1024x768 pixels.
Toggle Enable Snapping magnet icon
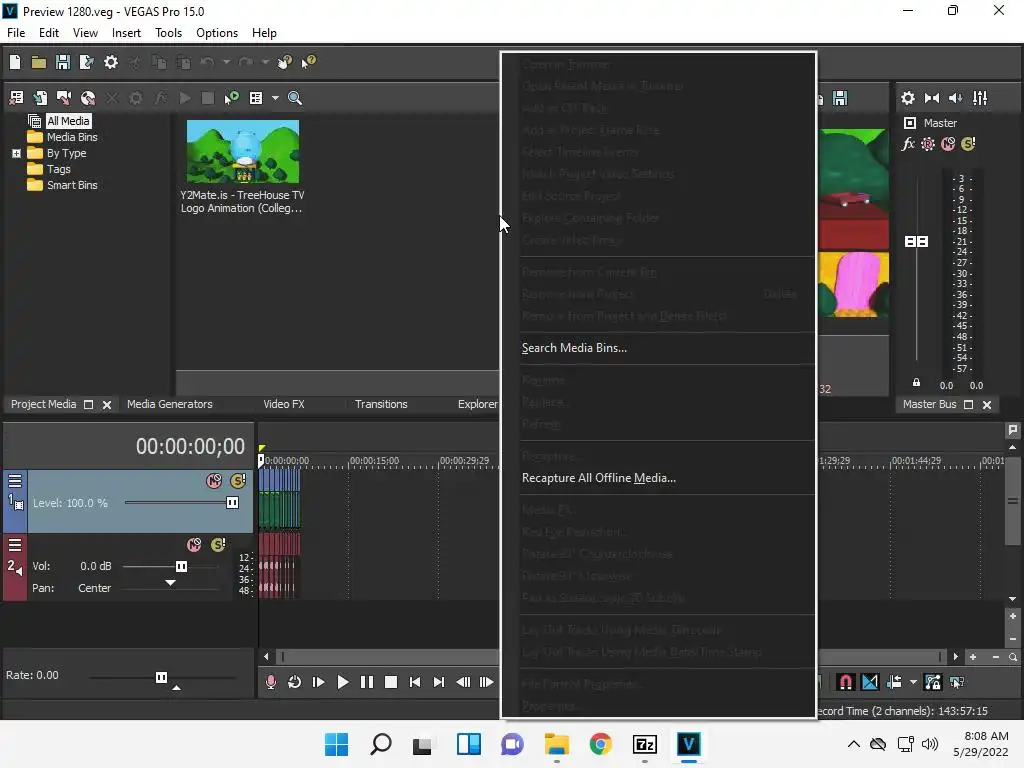pos(845,682)
